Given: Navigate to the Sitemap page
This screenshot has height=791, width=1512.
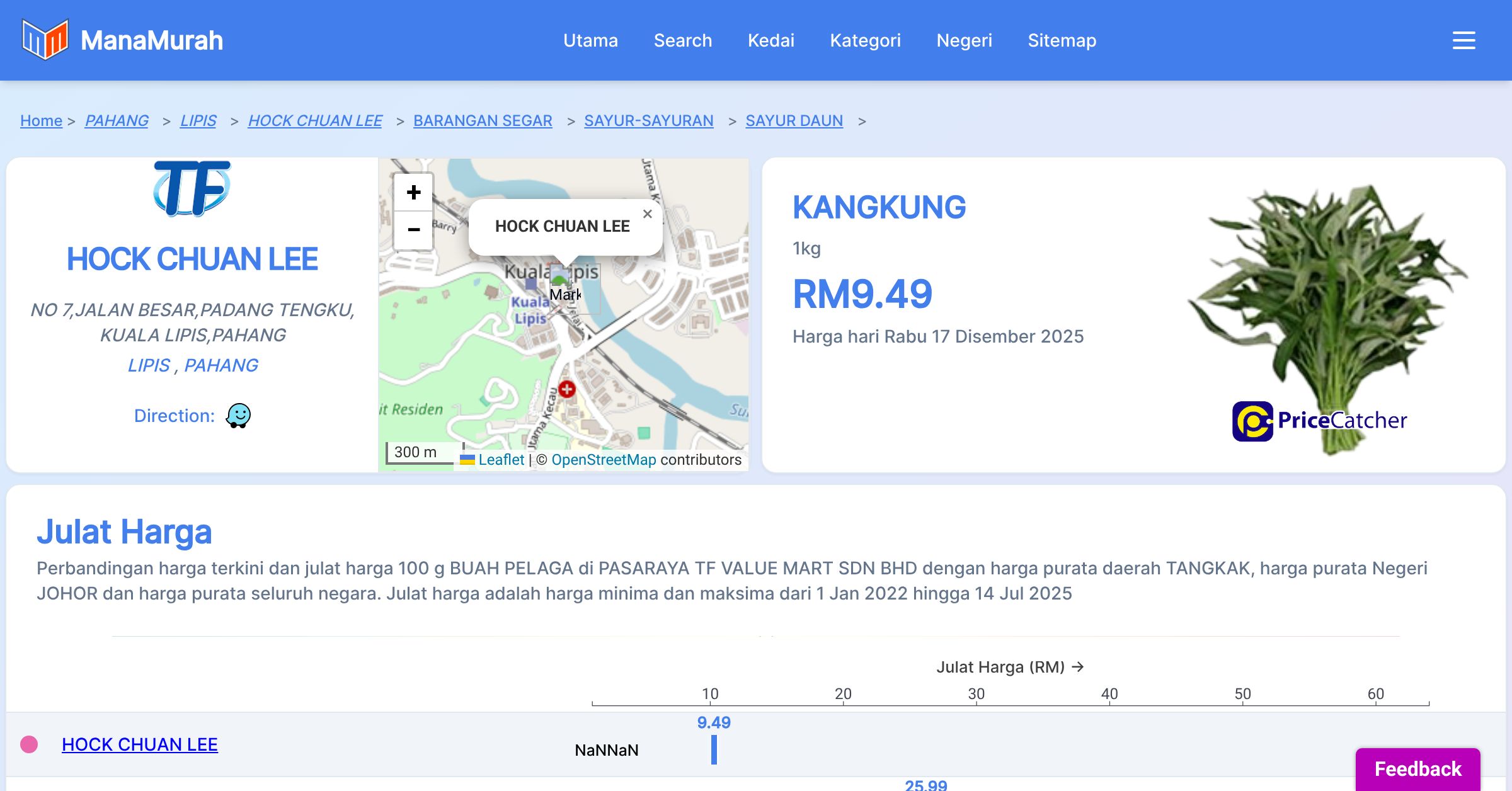Looking at the screenshot, I should pos(1062,40).
